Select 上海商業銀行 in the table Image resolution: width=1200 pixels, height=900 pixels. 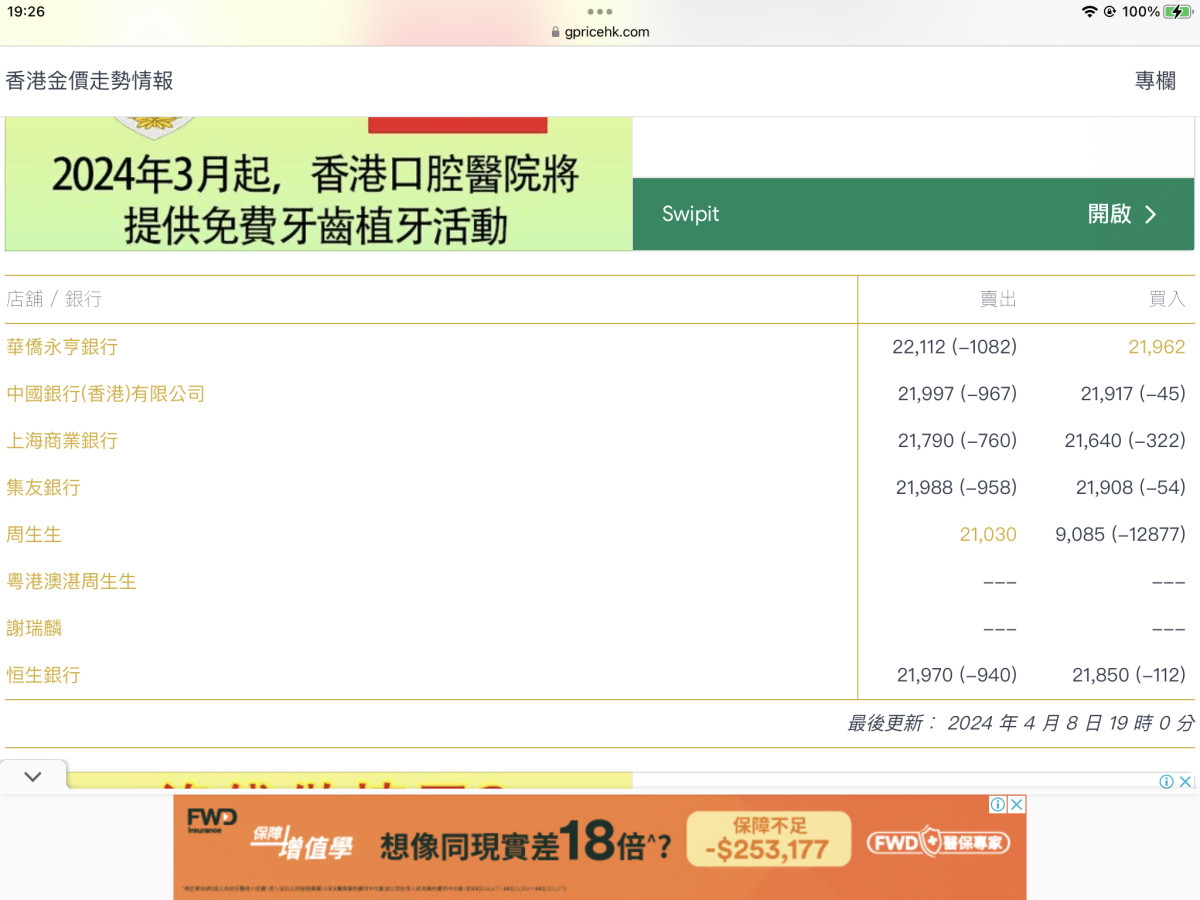pyautogui.click(x=62, y=441)
